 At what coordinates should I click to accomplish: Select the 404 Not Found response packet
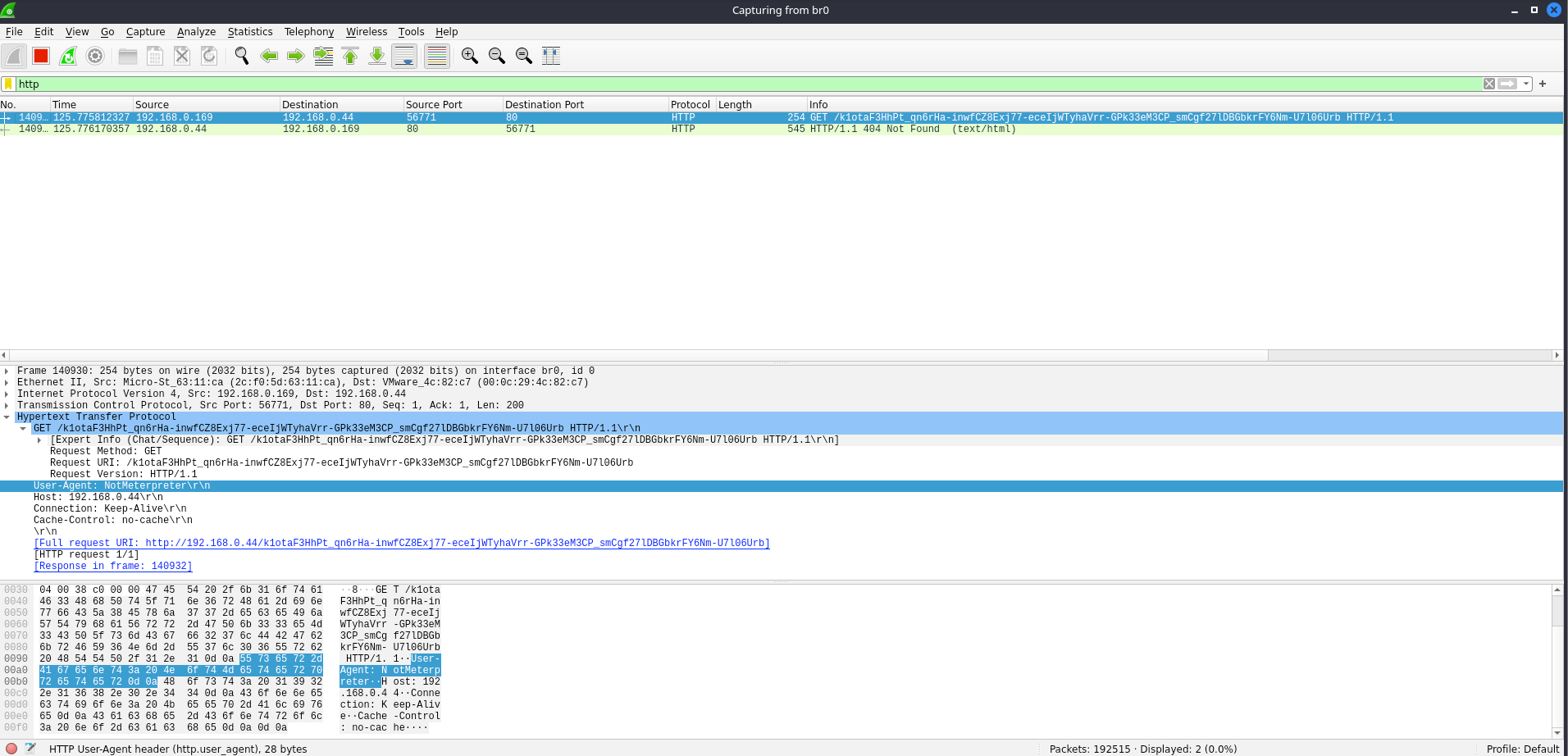(492, 130)
